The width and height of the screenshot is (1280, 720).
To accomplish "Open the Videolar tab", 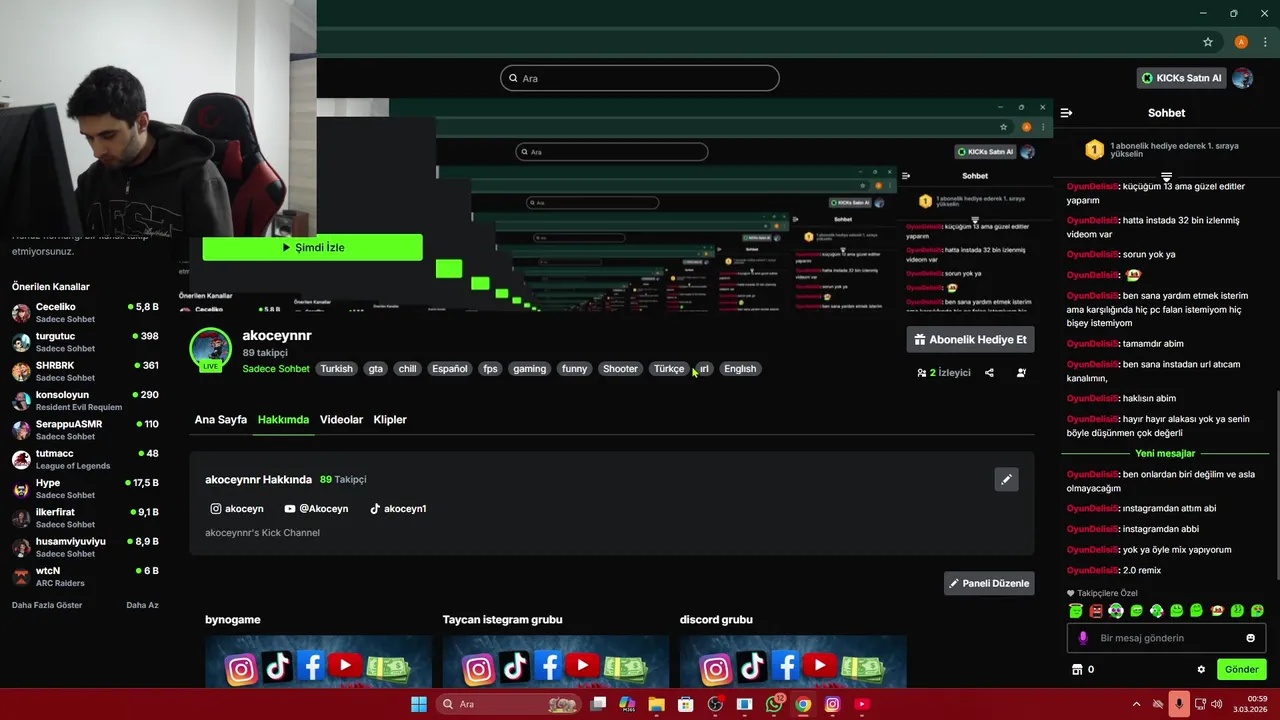I will point(341,420).
